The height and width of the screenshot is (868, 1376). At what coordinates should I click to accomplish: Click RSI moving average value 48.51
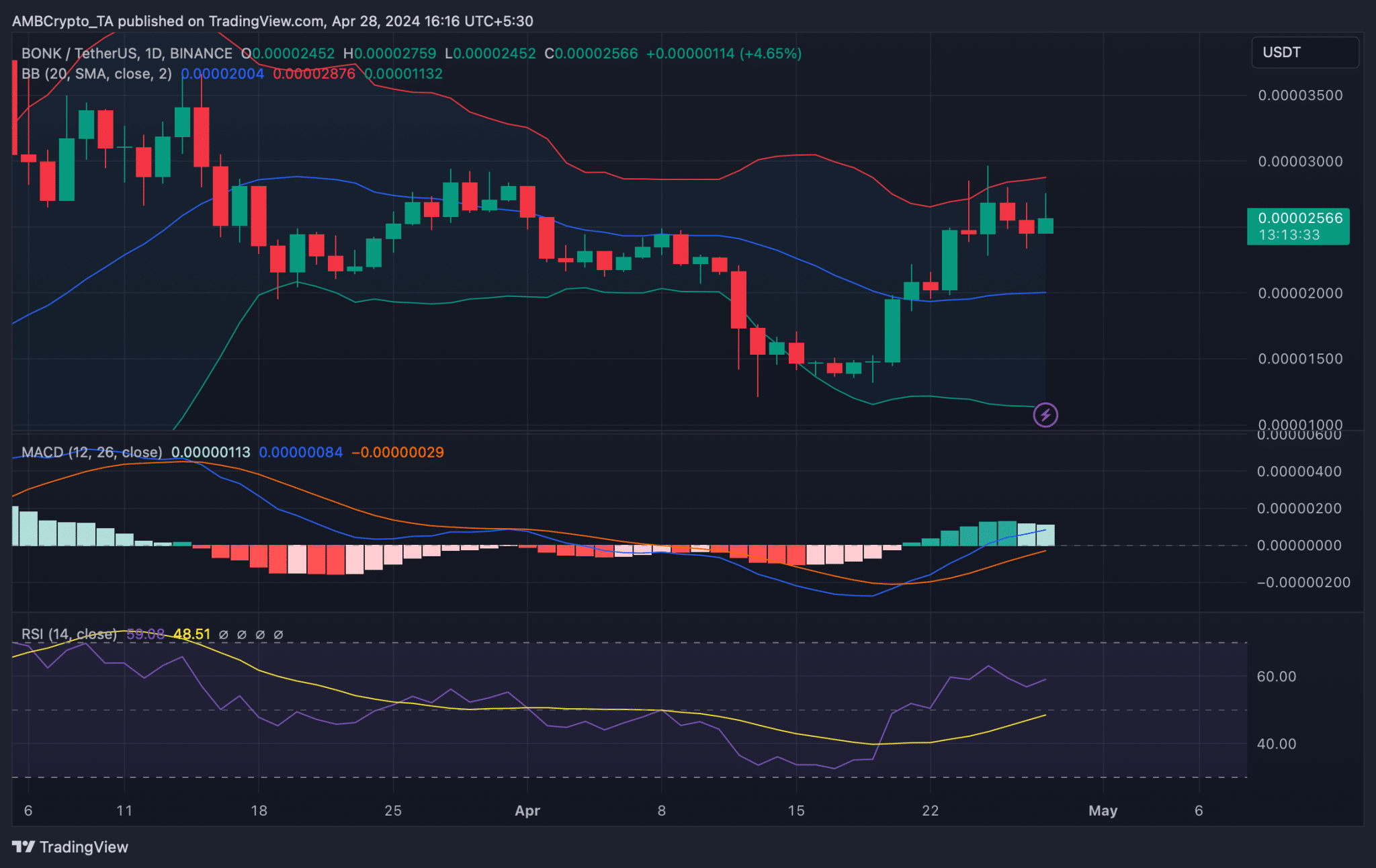pyautogui.click(x=191, y=634)
